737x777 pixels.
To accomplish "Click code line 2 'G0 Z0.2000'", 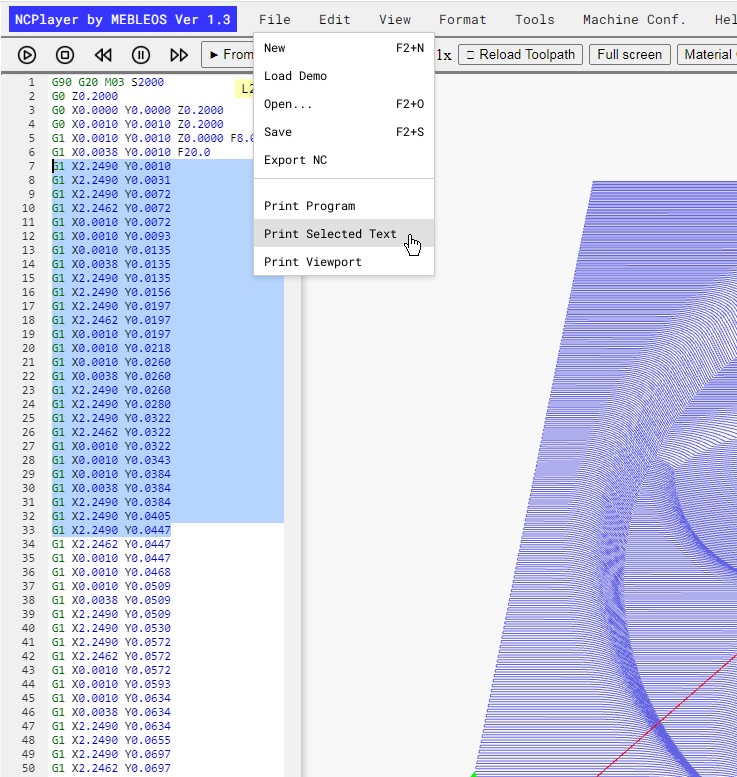I will pyautogui.click(x=85, y=96).
